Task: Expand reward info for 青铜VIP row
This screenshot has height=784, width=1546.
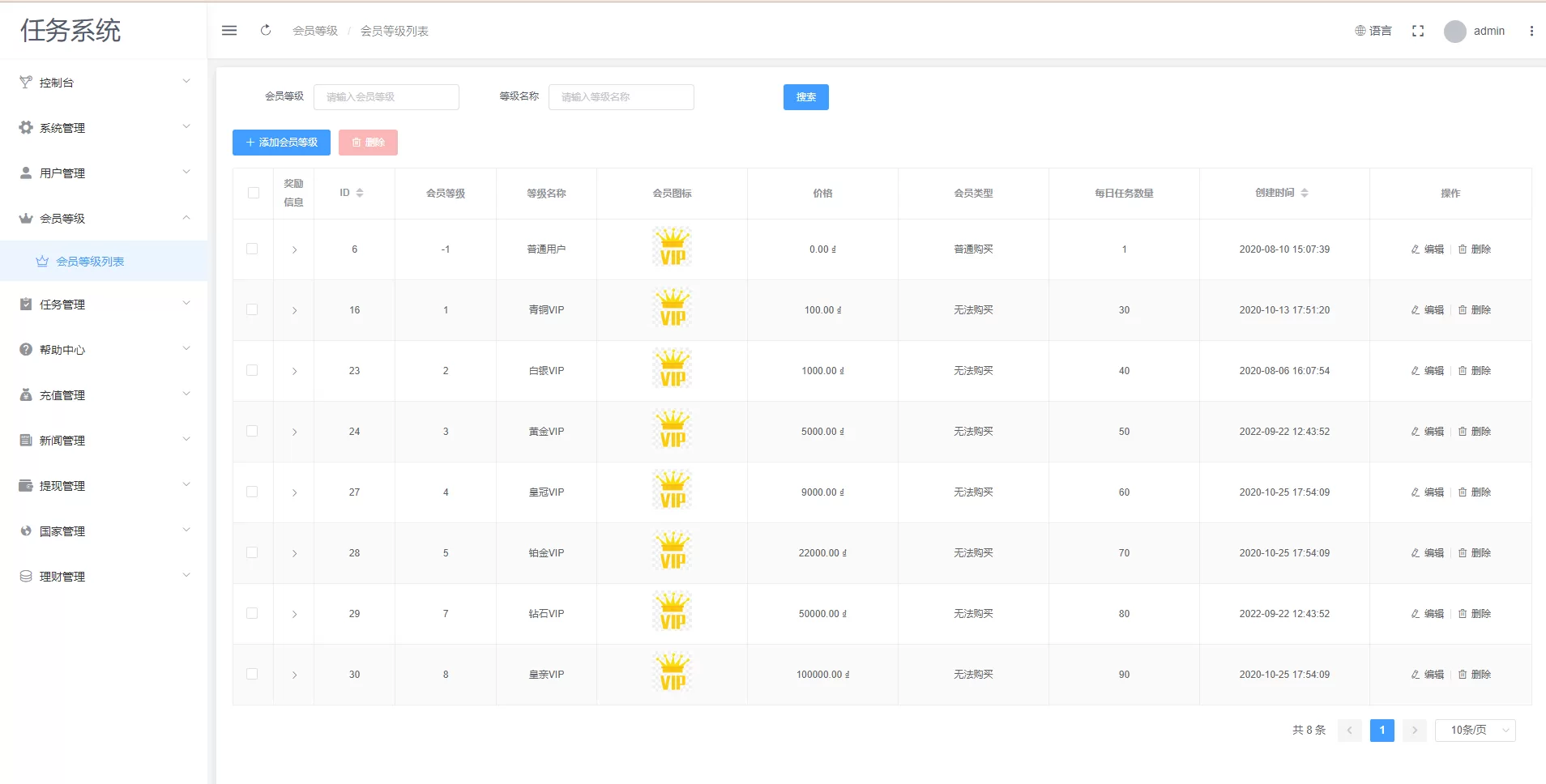Action: (x=294, y=310)
